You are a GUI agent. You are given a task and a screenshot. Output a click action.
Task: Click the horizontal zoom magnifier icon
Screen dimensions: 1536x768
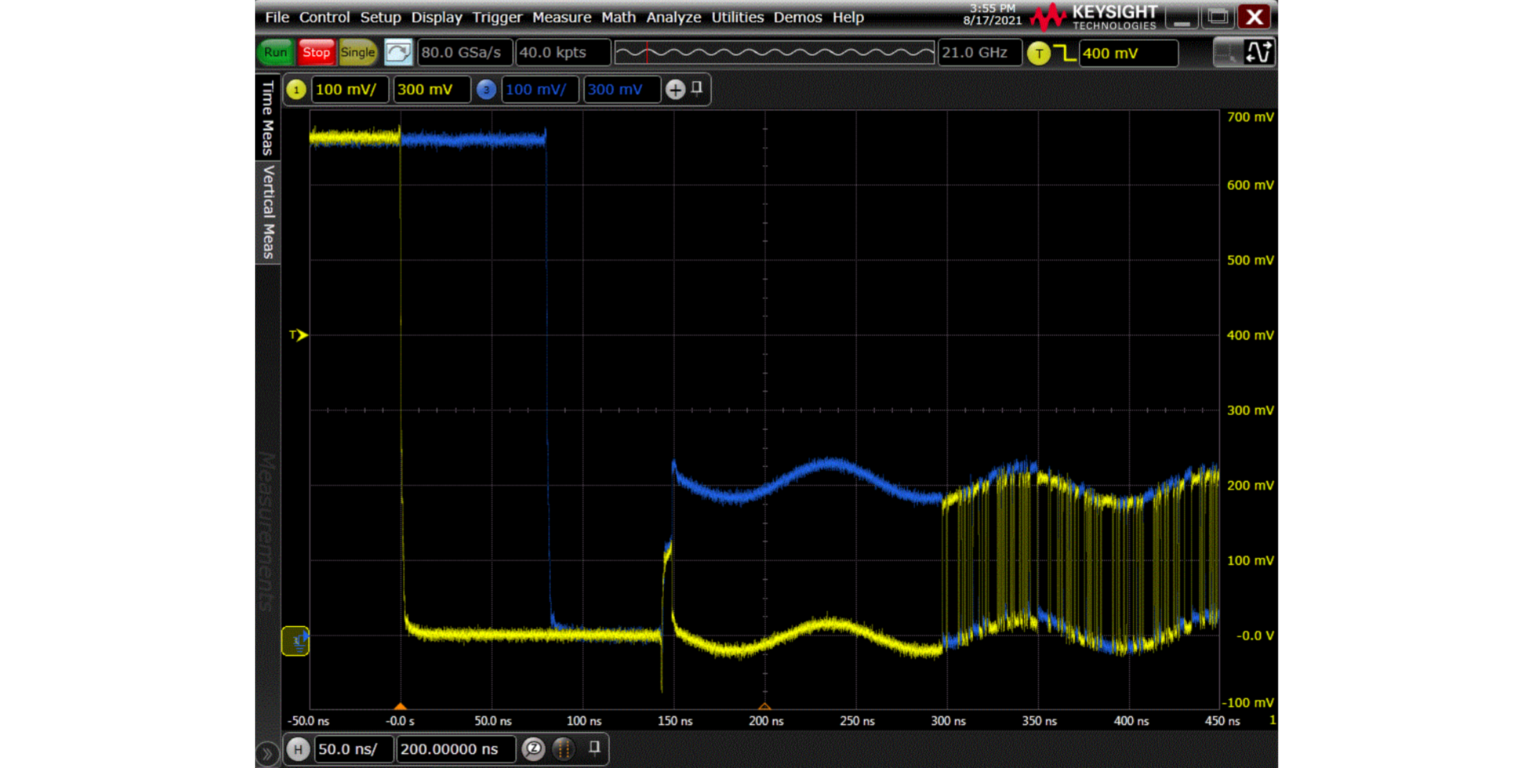[x=534, y=749]
